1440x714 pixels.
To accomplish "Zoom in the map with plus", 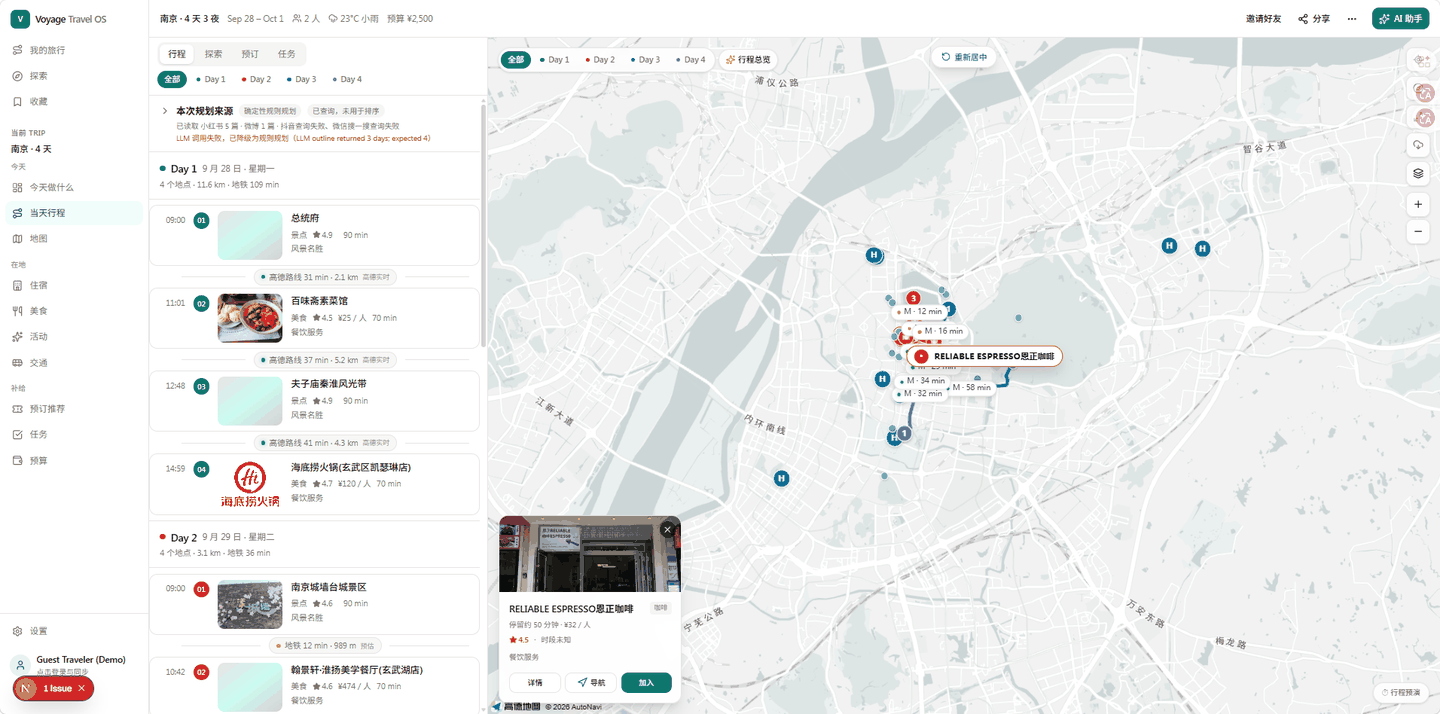I will (x=1418, y=204).
